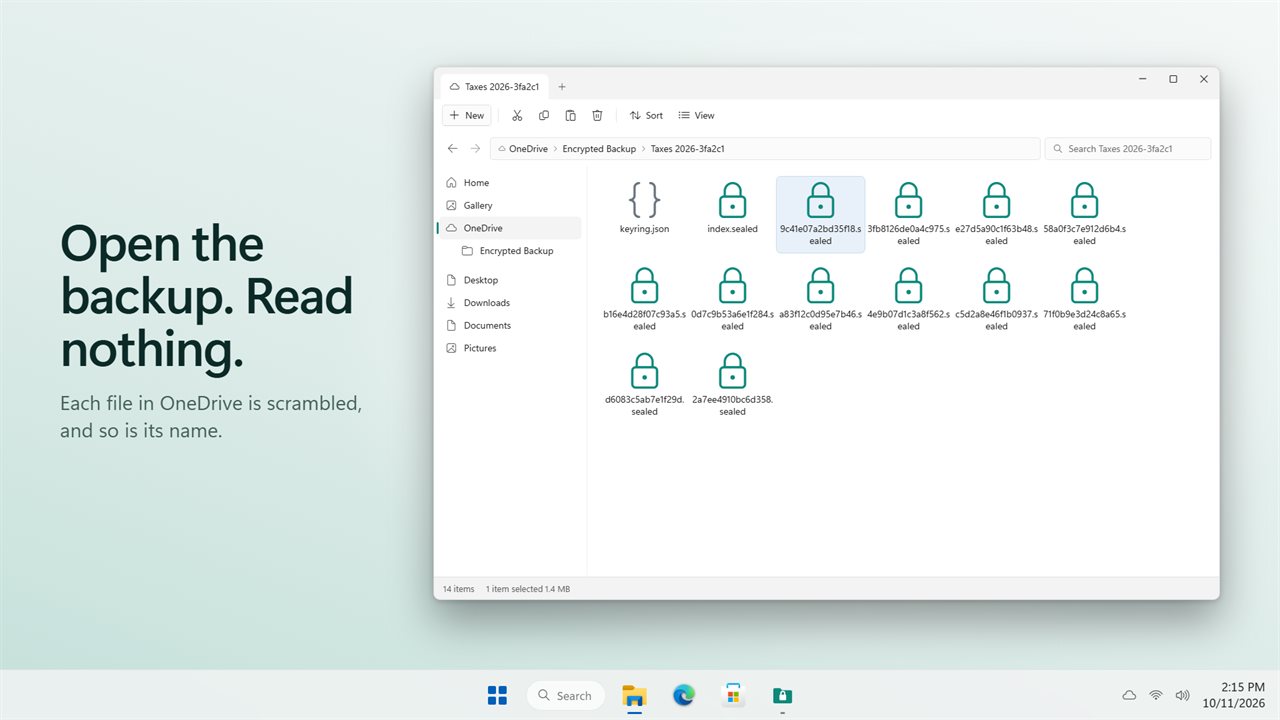Select the index.sealed file
Screen dimensions: 1280x720
pyautogui.click(x=733, y=208)
